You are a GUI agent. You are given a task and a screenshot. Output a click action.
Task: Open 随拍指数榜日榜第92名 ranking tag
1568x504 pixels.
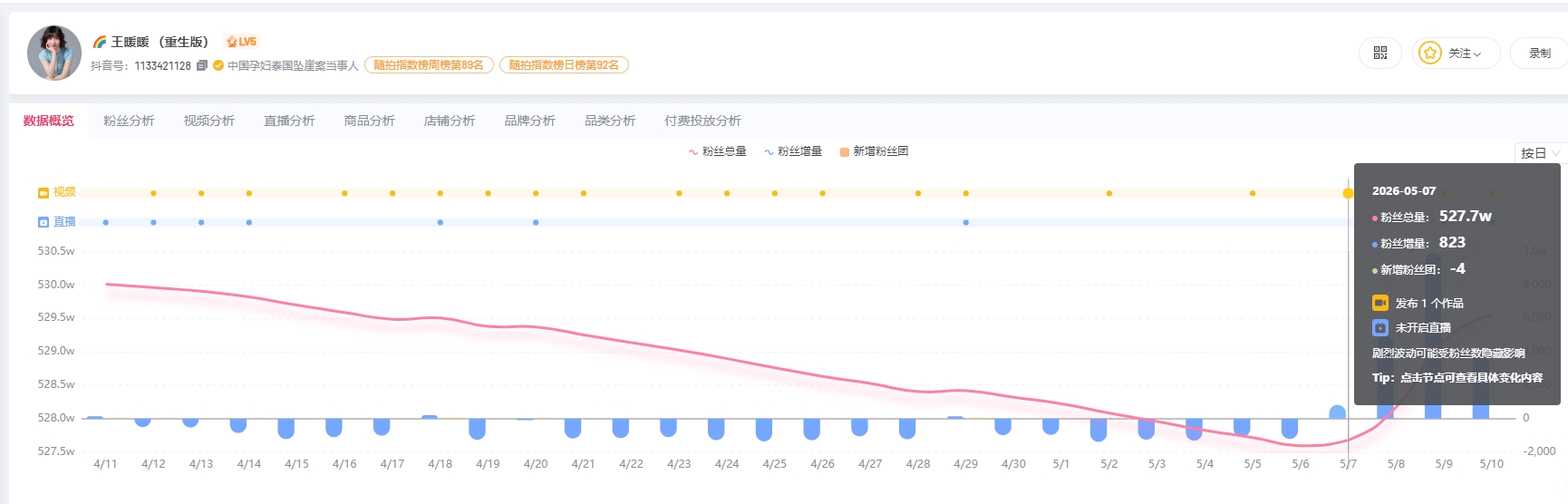click(x=564, y=65)
